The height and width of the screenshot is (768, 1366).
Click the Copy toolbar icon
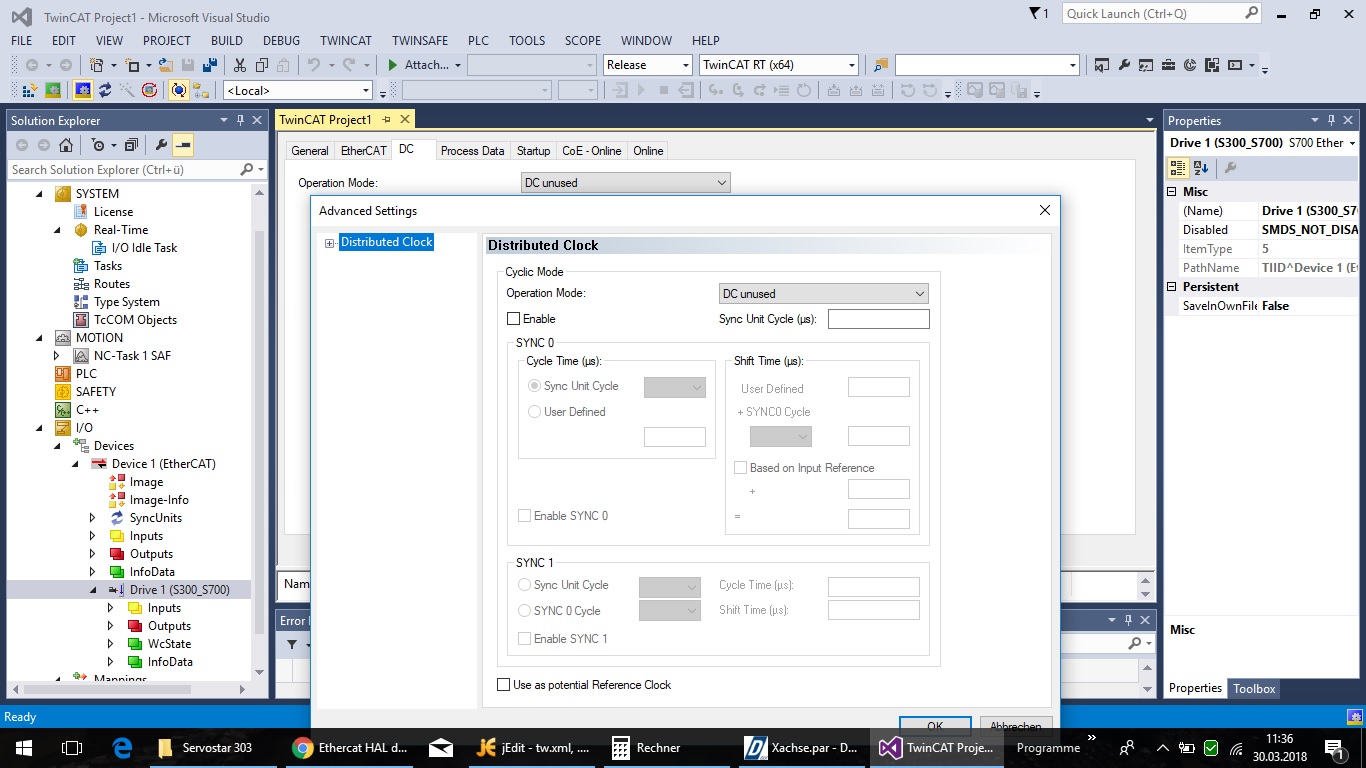[262, 65]
